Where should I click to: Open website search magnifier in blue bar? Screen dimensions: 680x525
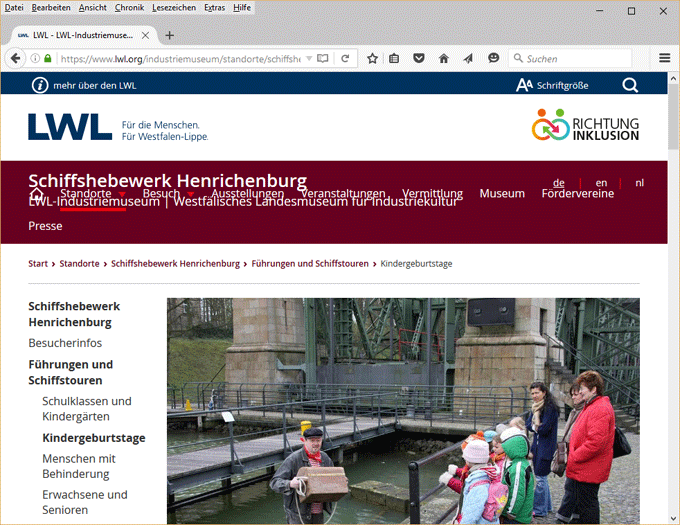(x=630, y=85)
